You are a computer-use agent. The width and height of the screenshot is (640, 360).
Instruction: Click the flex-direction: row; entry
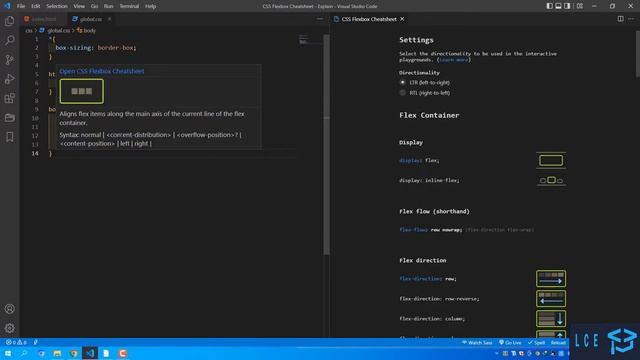[x=428, y=279]
